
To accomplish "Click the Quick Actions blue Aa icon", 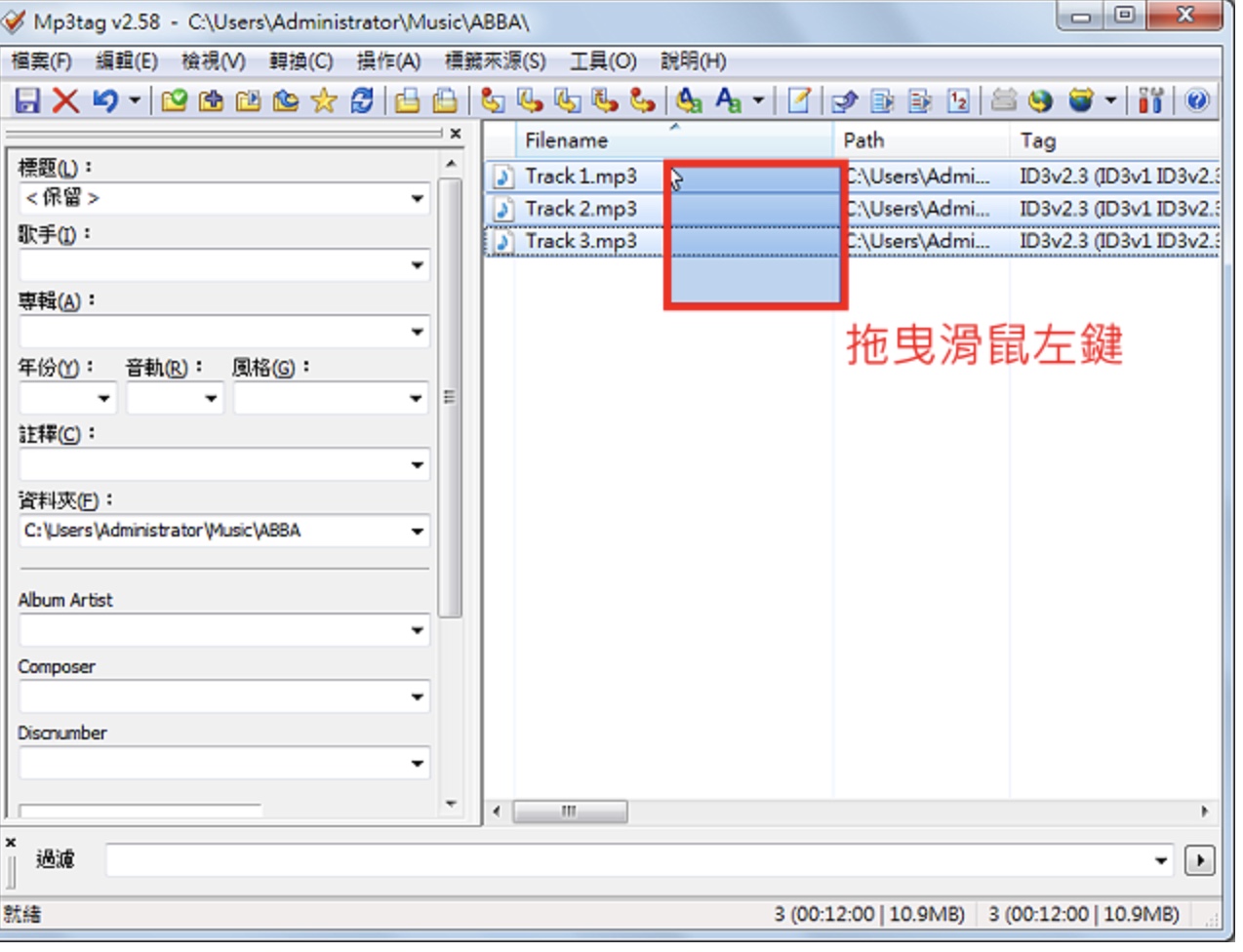I will coord(728,100).
